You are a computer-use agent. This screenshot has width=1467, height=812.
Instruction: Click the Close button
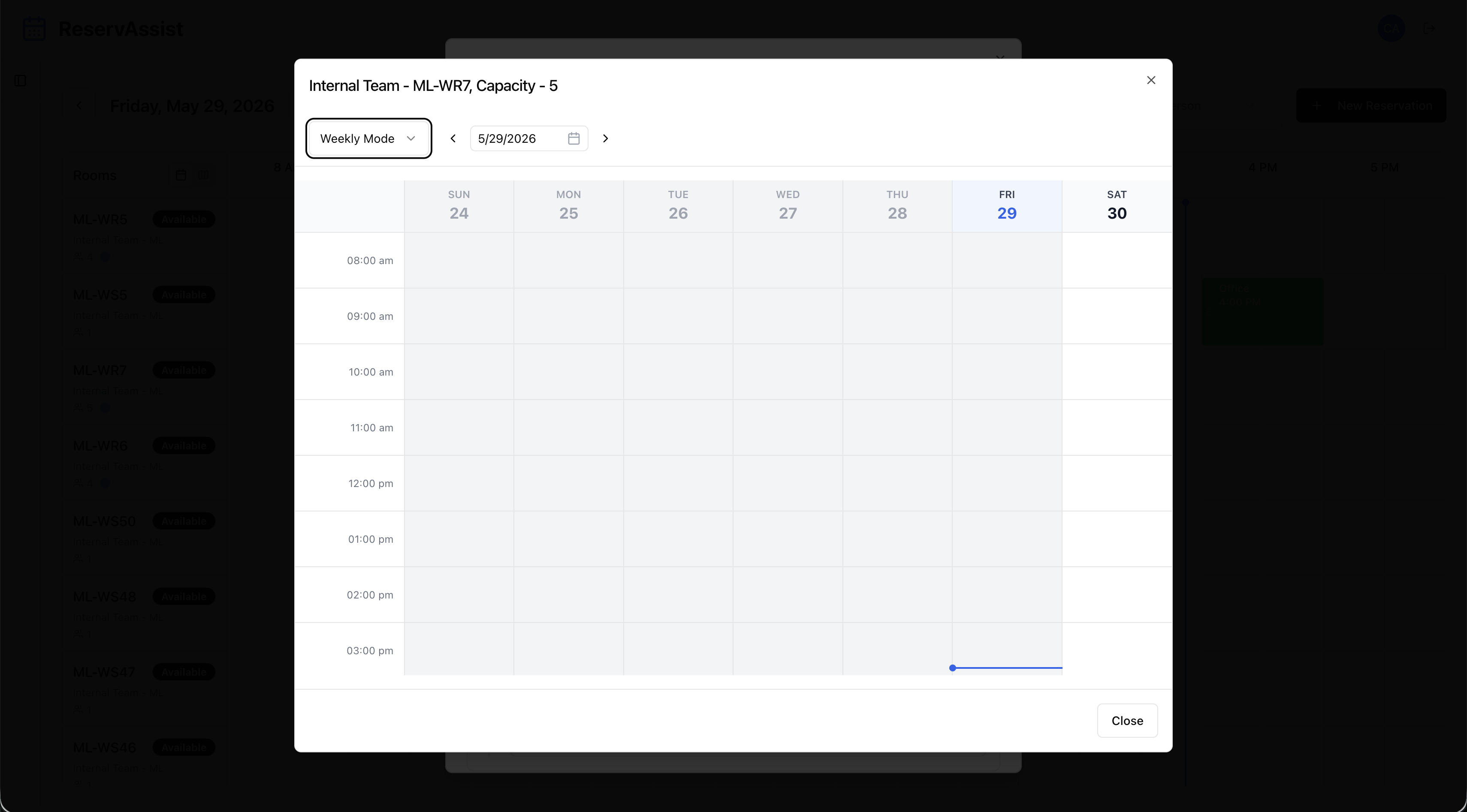pyautogui.click(x=1127, y=720)
